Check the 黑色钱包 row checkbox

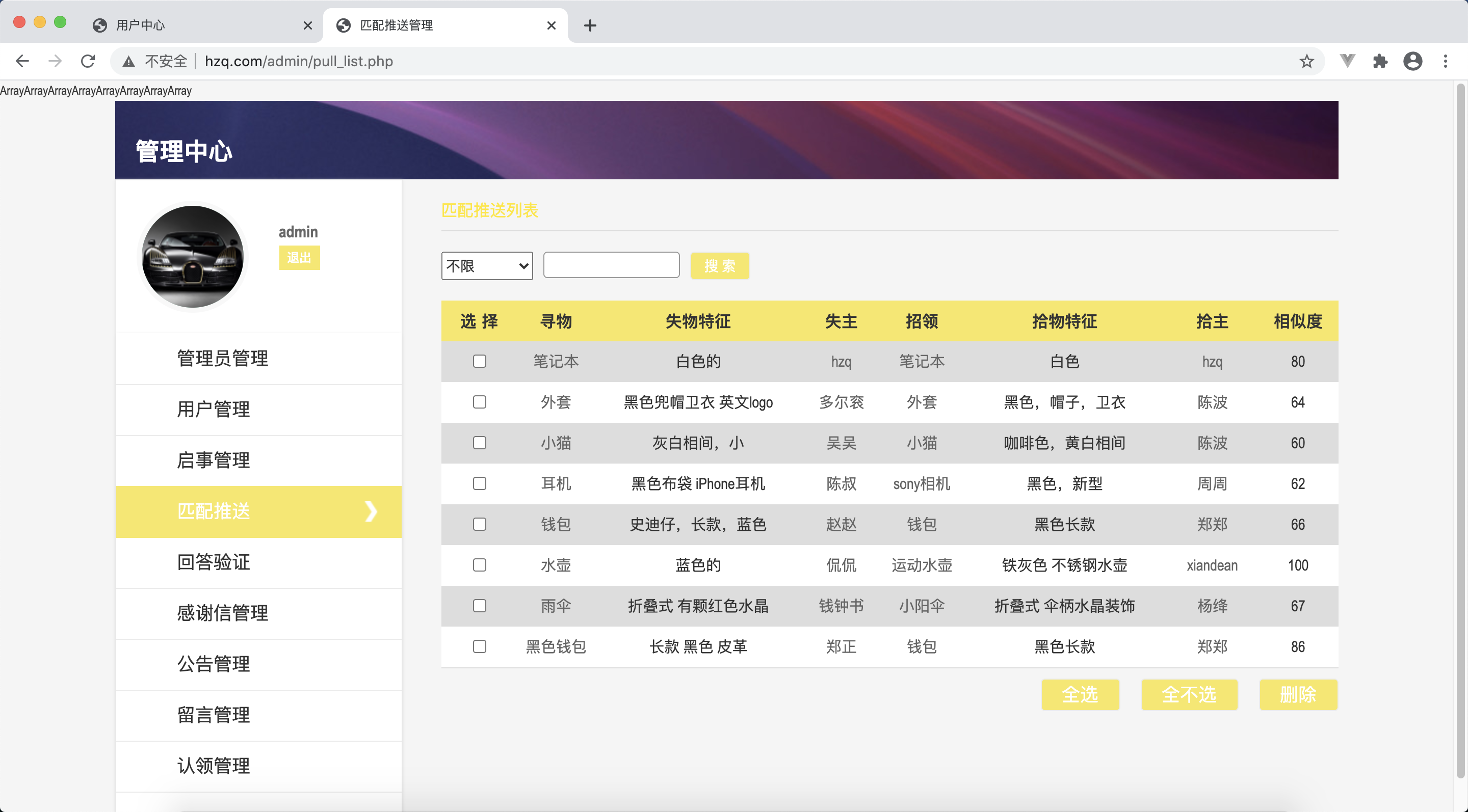coord(479,646)
